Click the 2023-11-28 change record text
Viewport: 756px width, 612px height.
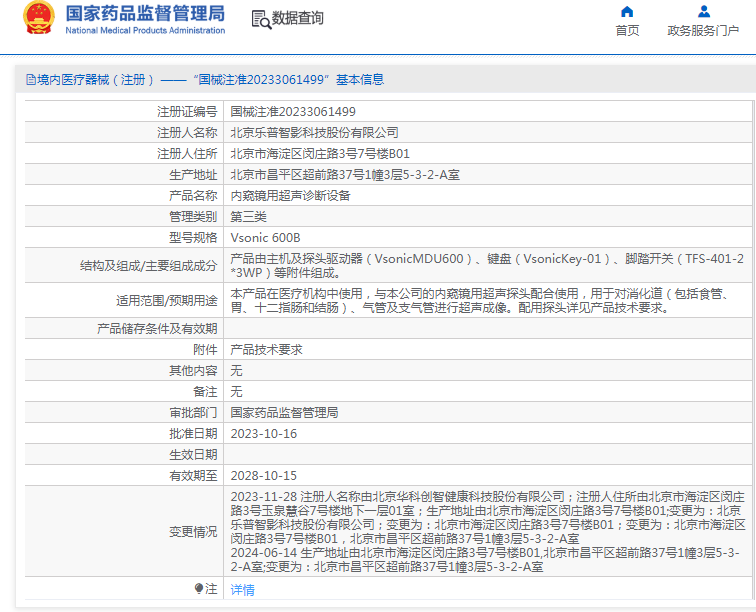(488, 517)
